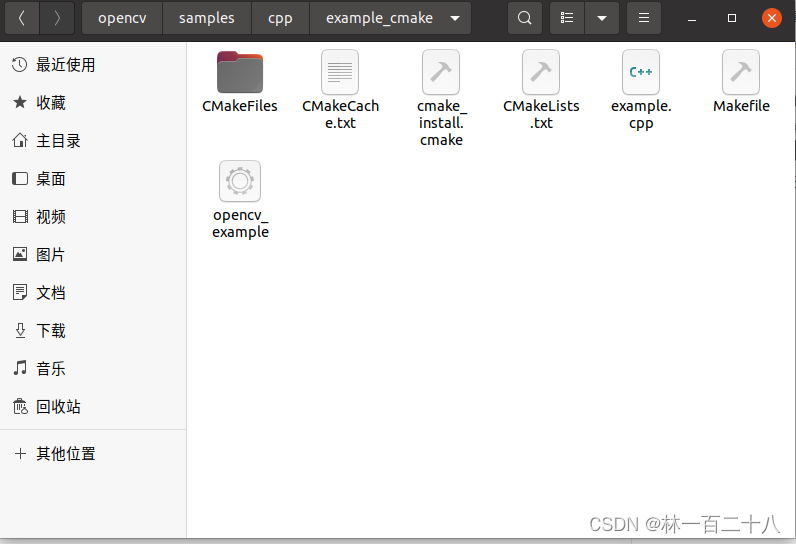Select the Makefile file icon
The width and height of the screenshot is (796, 544).
(741, 72)
